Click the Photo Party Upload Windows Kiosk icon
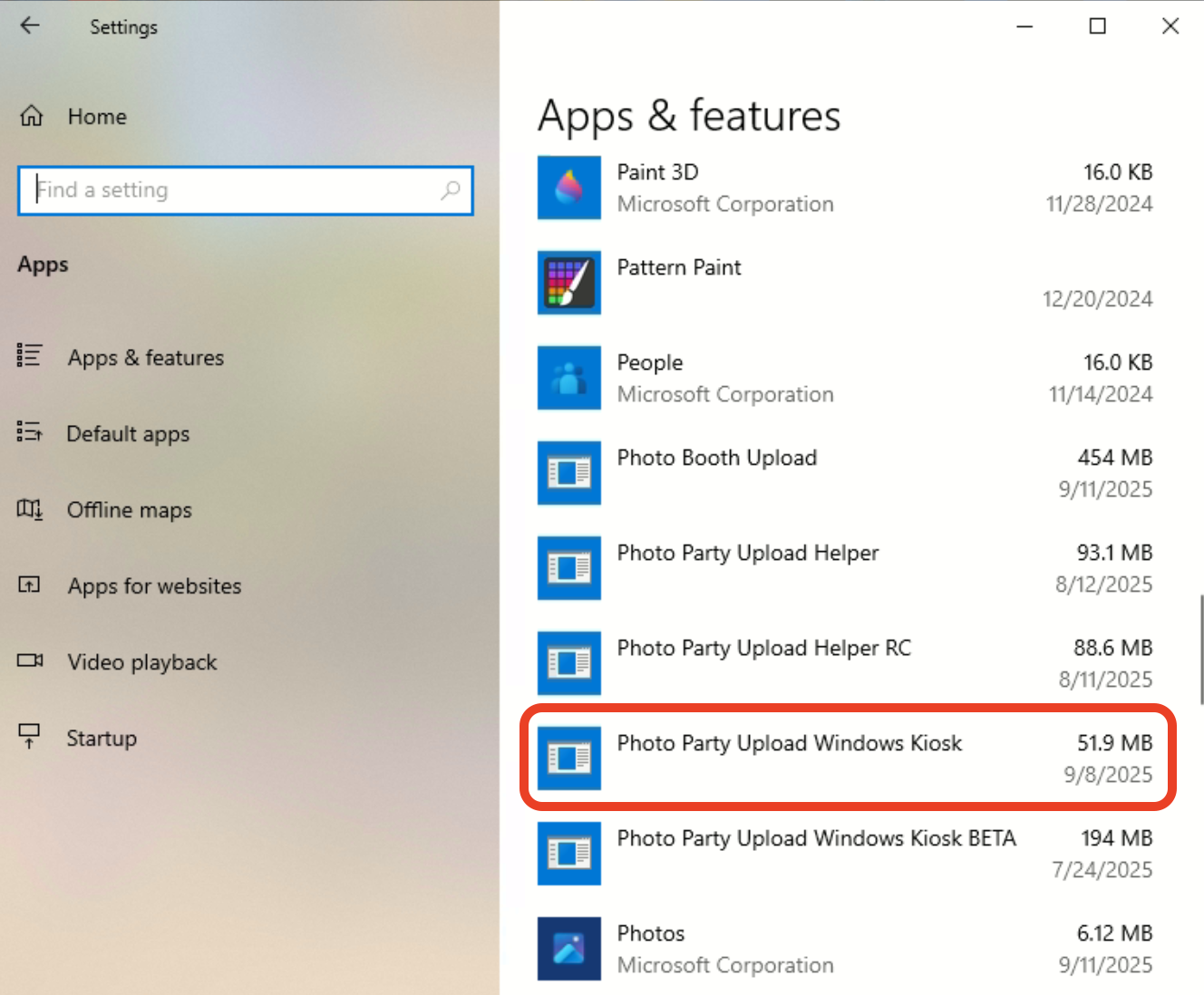The image size is (1204, 995). coord(569,758)
